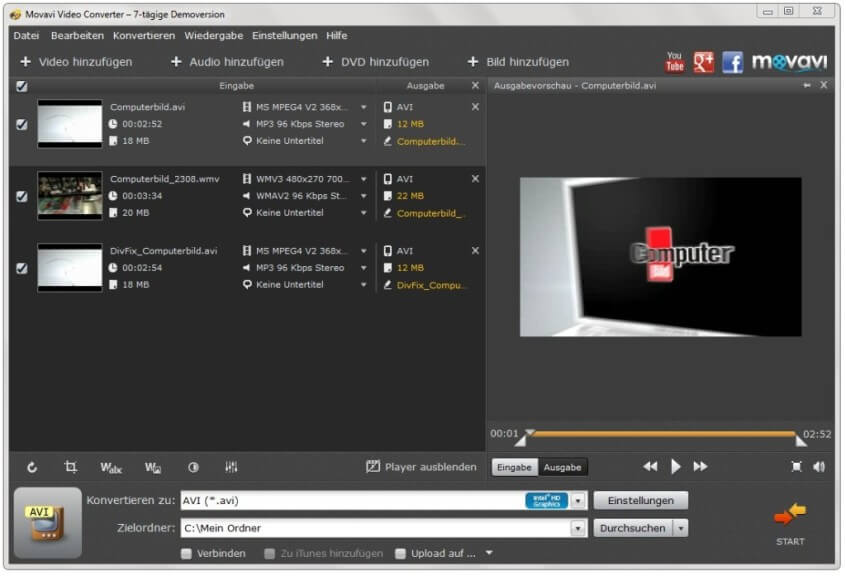Click Bild hinzufügen
Screen dimensions: 846x576
518,62
